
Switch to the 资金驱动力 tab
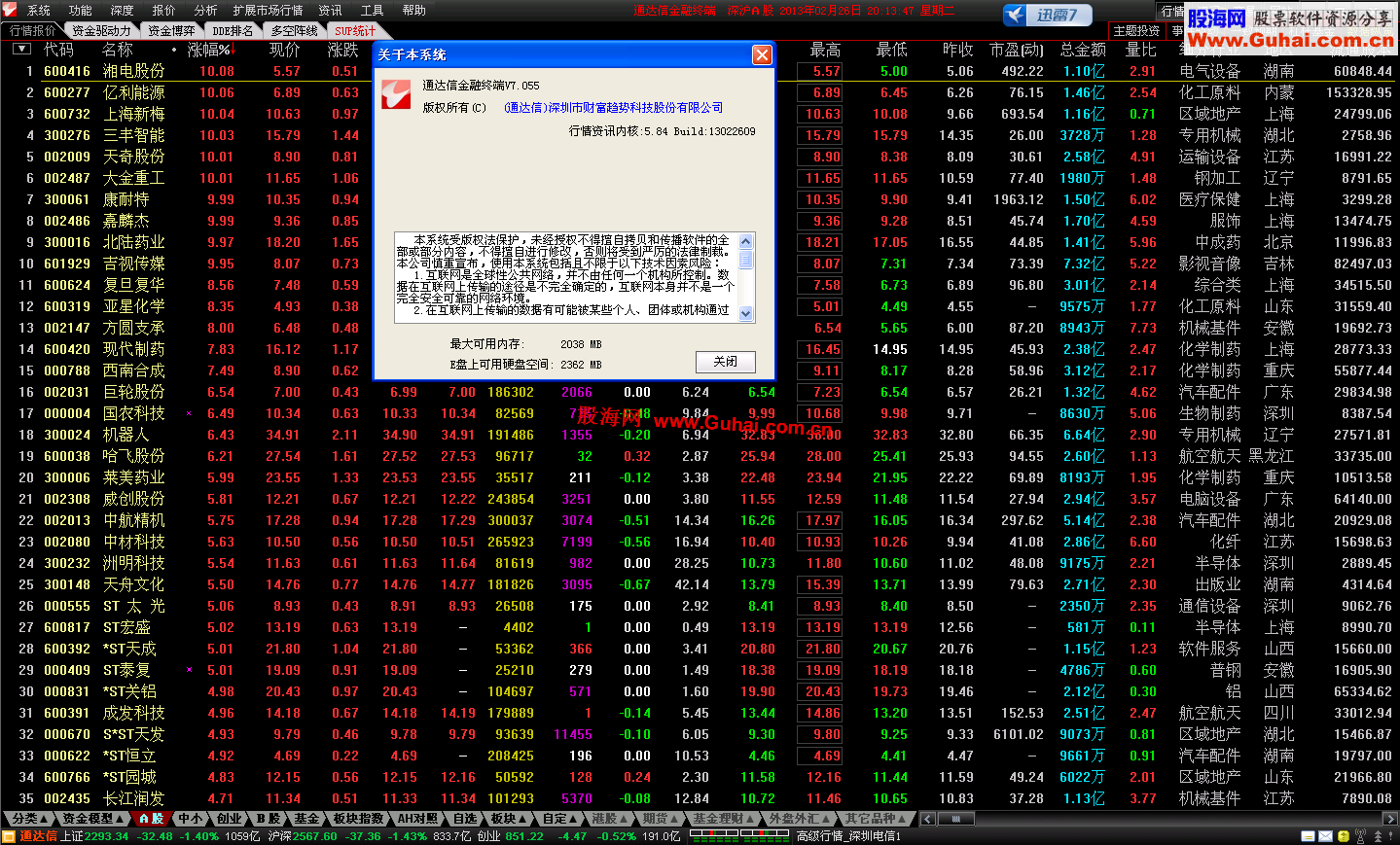pos(101,31)
